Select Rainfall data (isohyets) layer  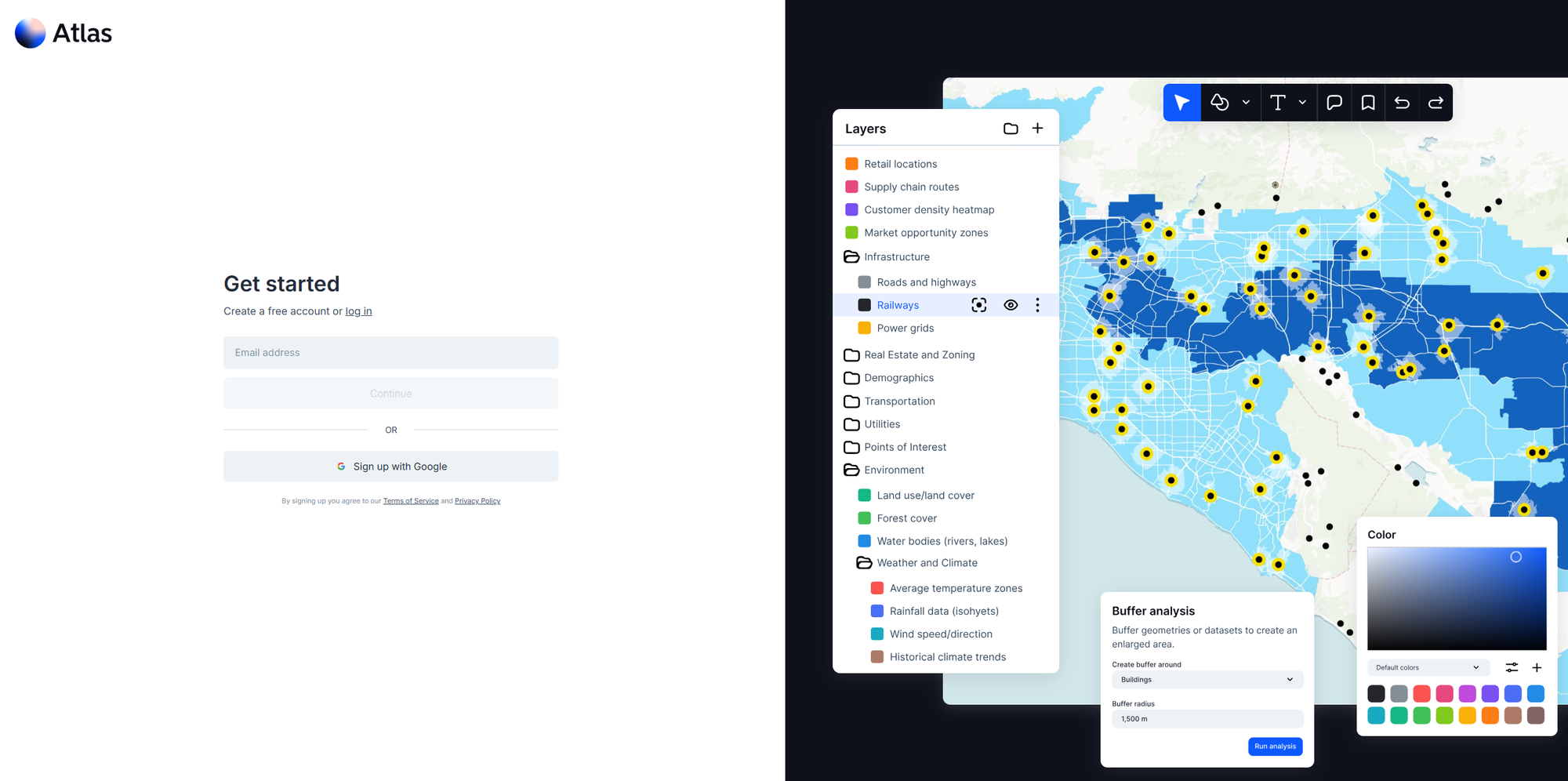click(946, 611)
